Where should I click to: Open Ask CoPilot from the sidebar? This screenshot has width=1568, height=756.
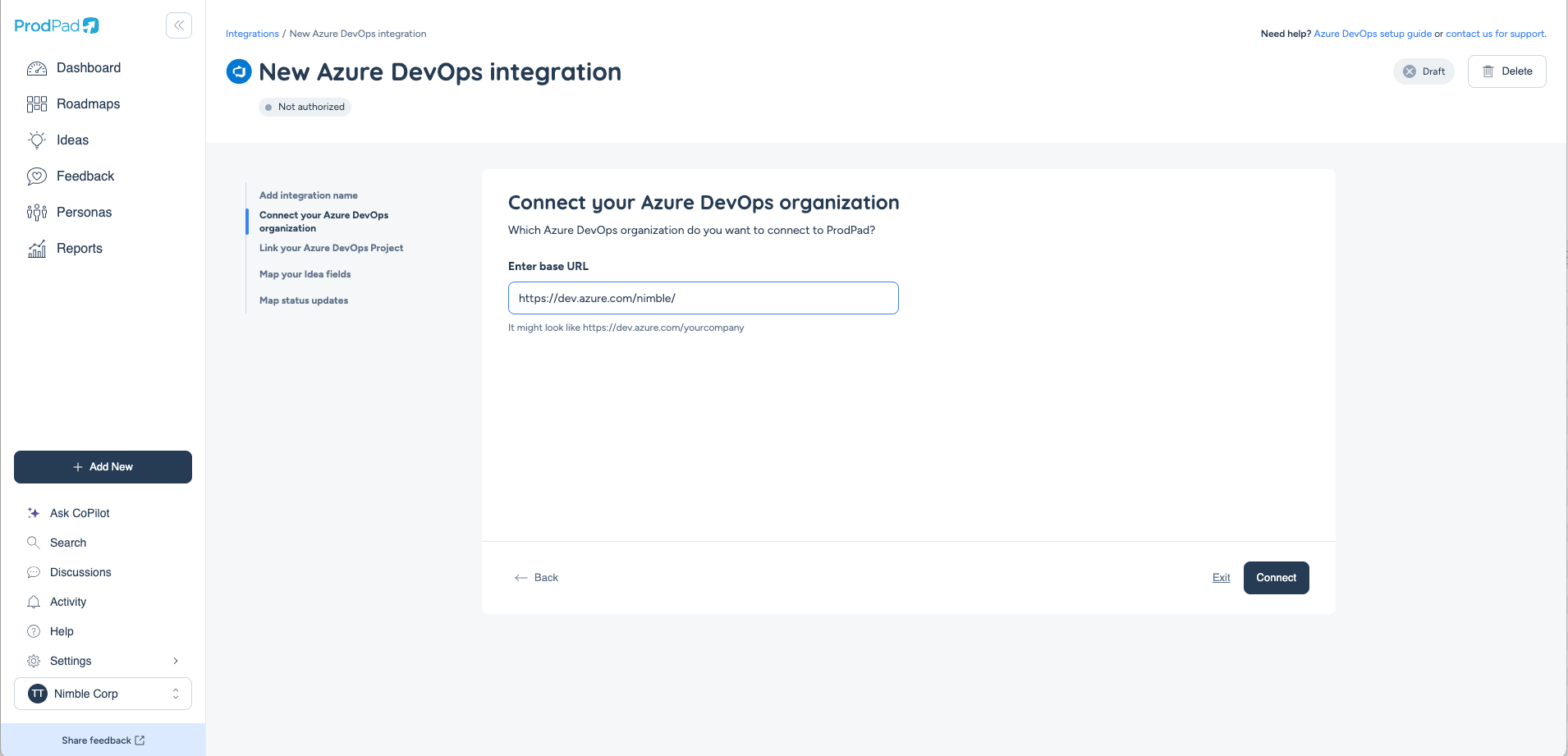click(x=80, y=513)
